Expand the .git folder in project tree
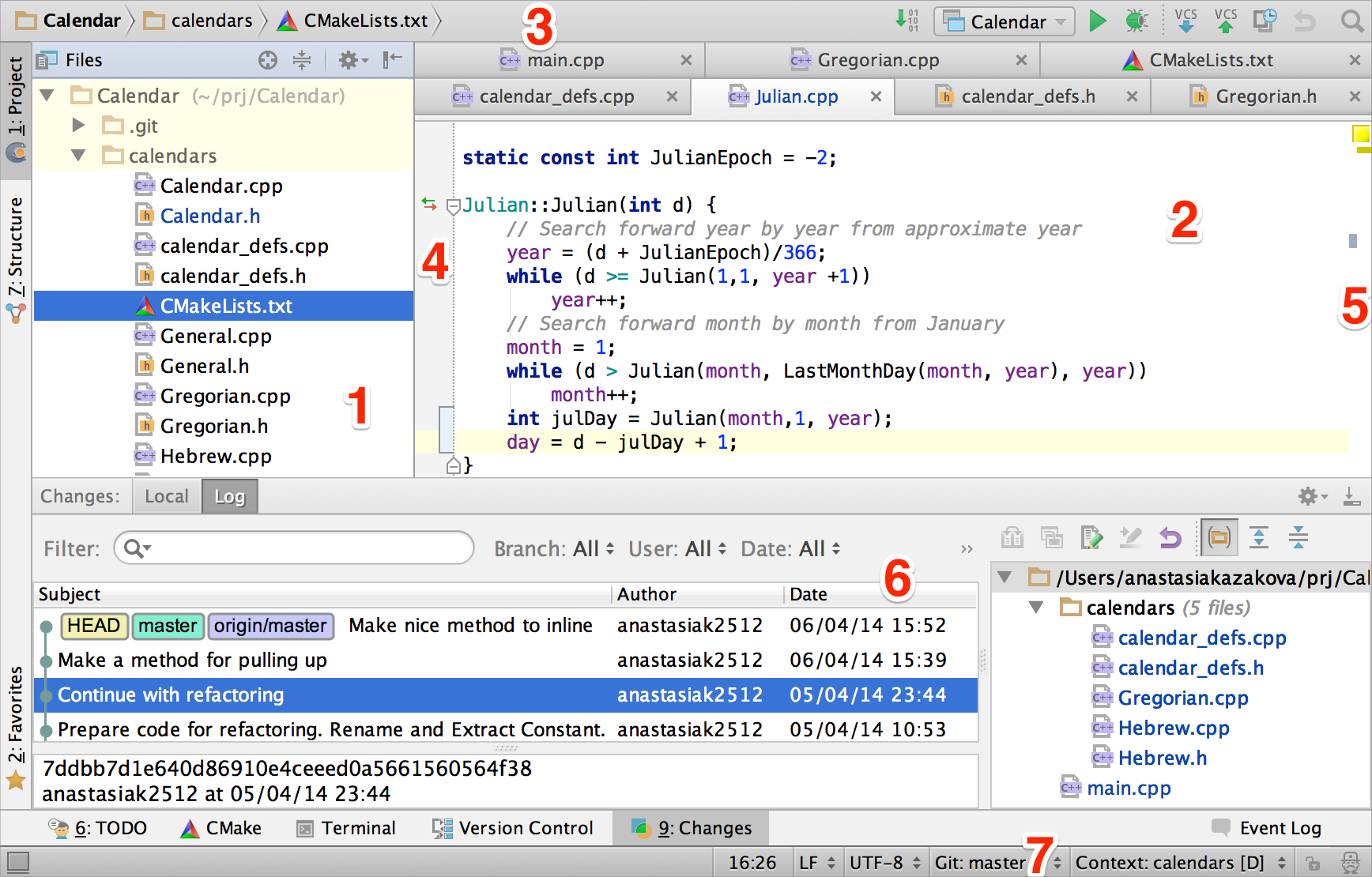The image size is (1372, 877). pyautogui.click(x=78, y=126)
